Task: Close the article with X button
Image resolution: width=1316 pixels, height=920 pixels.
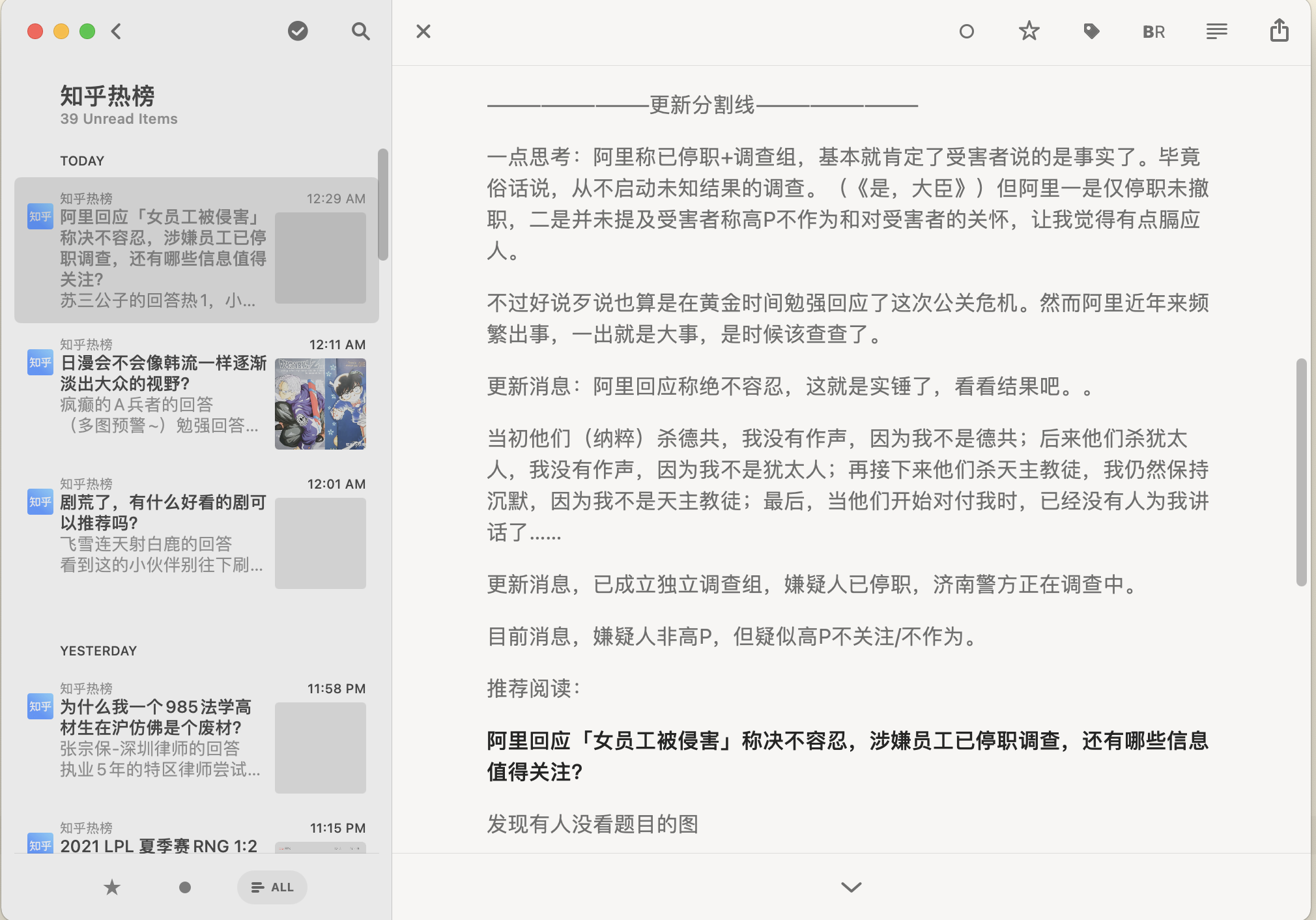Action: pyautogui.click(x=423, y=31)
